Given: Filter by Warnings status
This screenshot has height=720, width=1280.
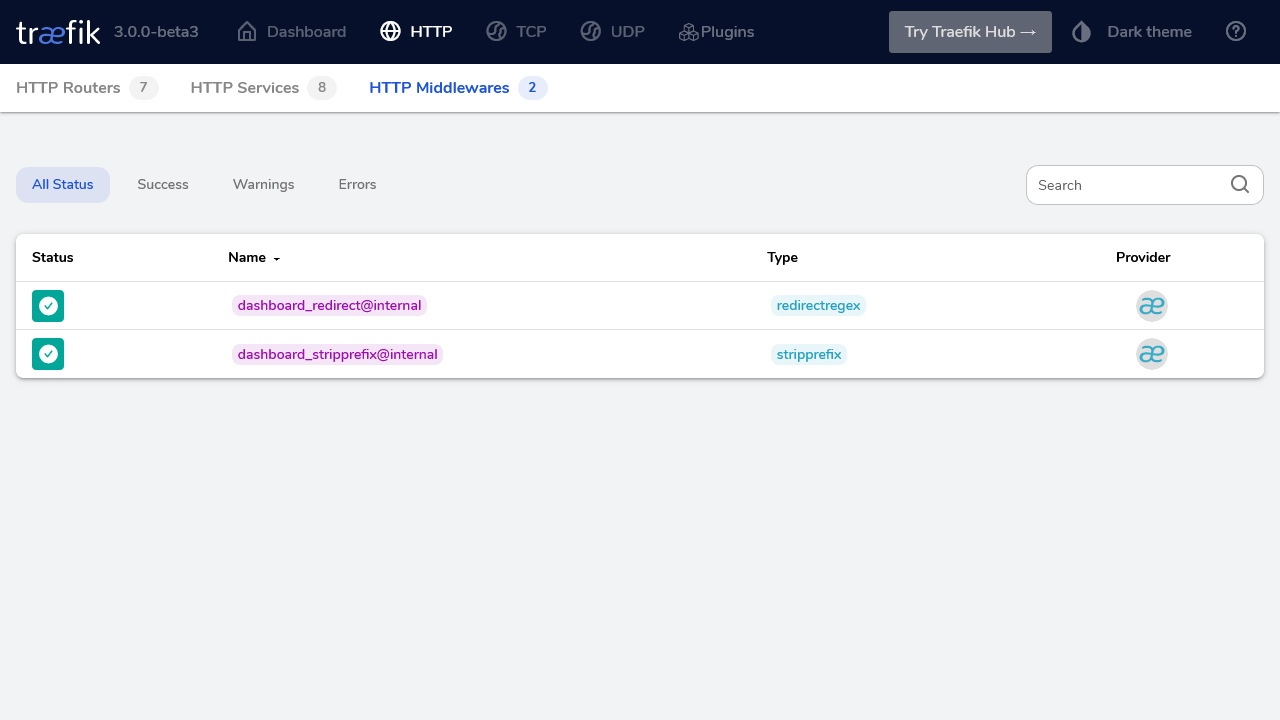Looking at the screenshot, I should [263, 185].
